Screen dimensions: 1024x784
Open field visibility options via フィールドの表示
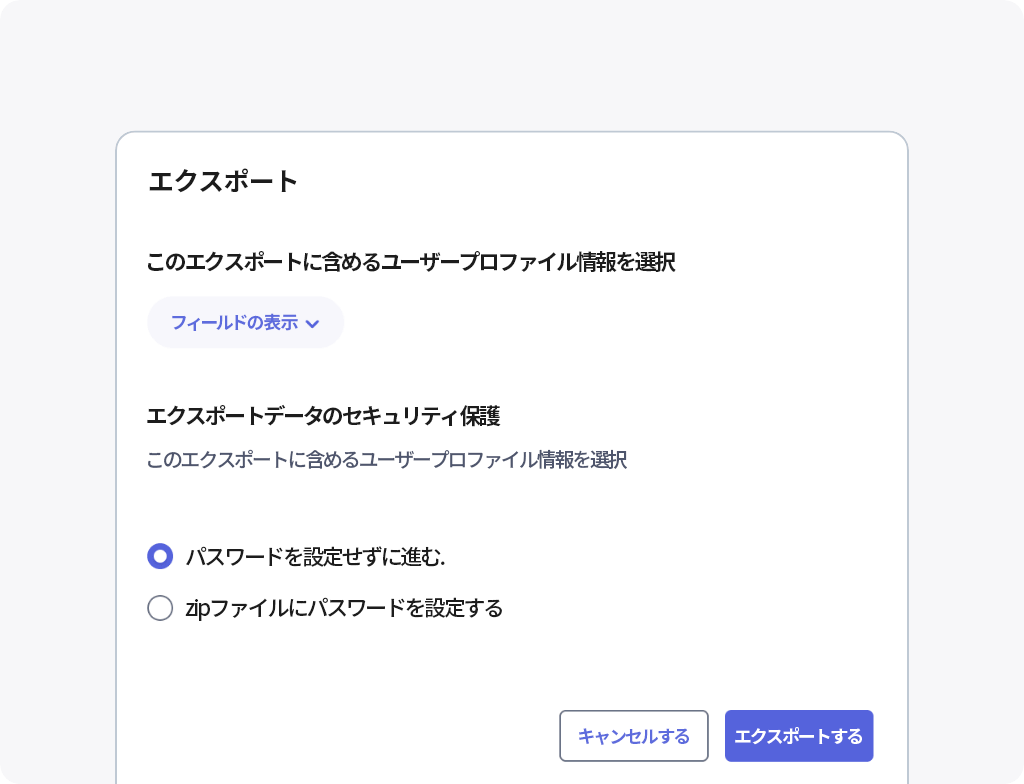(245, 322)
